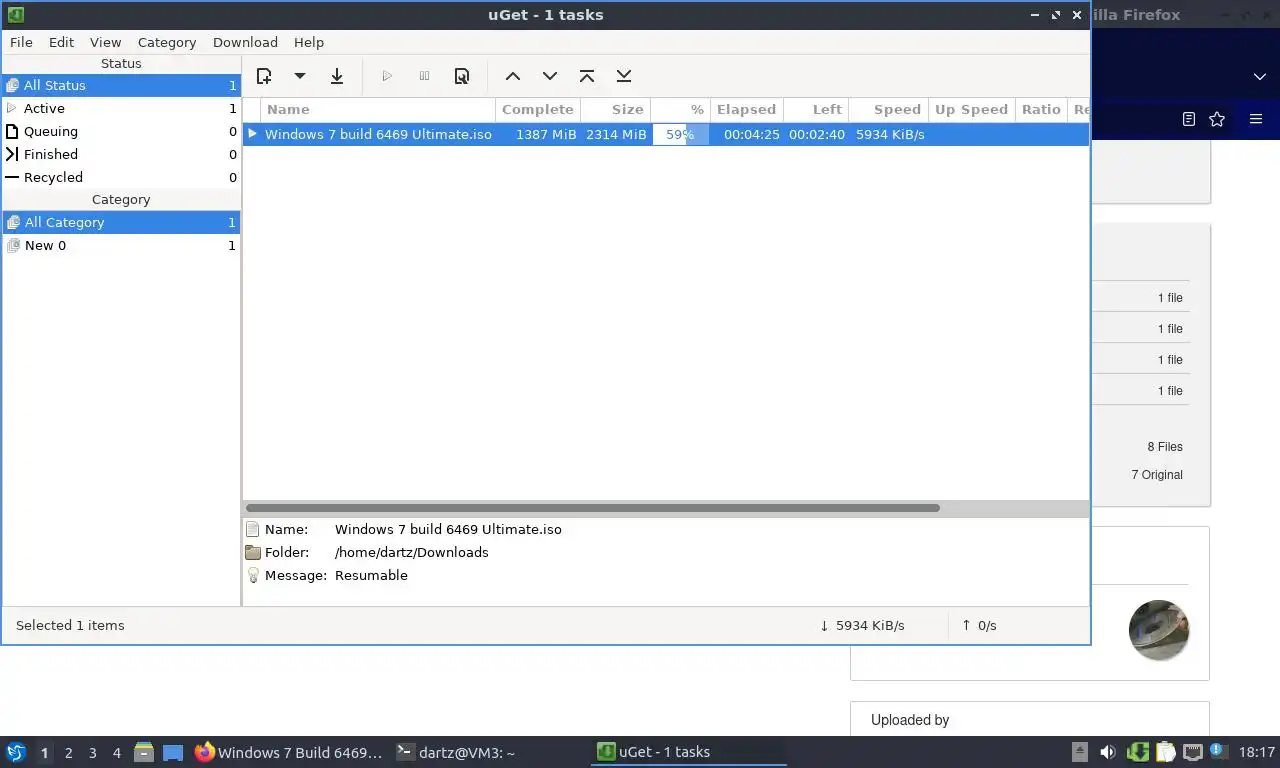Image resolution: width=1280 pixels, height=768 pixels.
Task: Click the 59% progress bar of the download
Action: coord(681,134)
